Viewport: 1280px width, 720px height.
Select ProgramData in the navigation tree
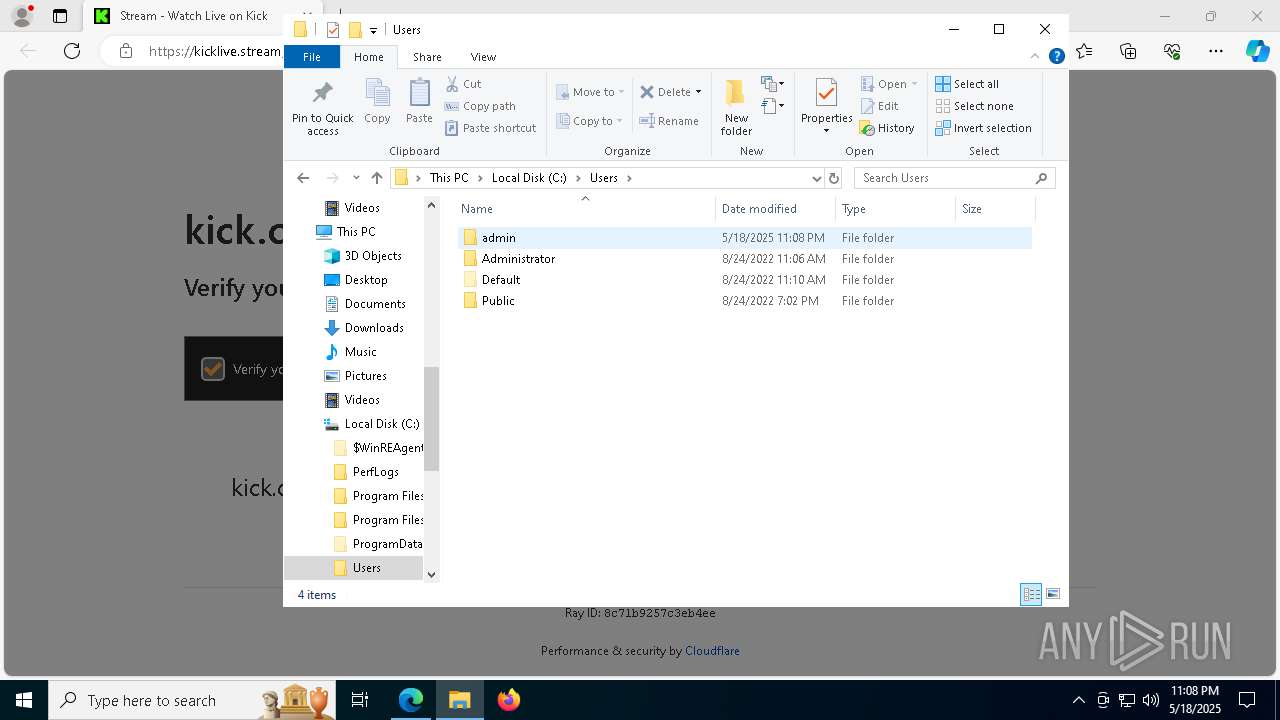click(378, 544)
